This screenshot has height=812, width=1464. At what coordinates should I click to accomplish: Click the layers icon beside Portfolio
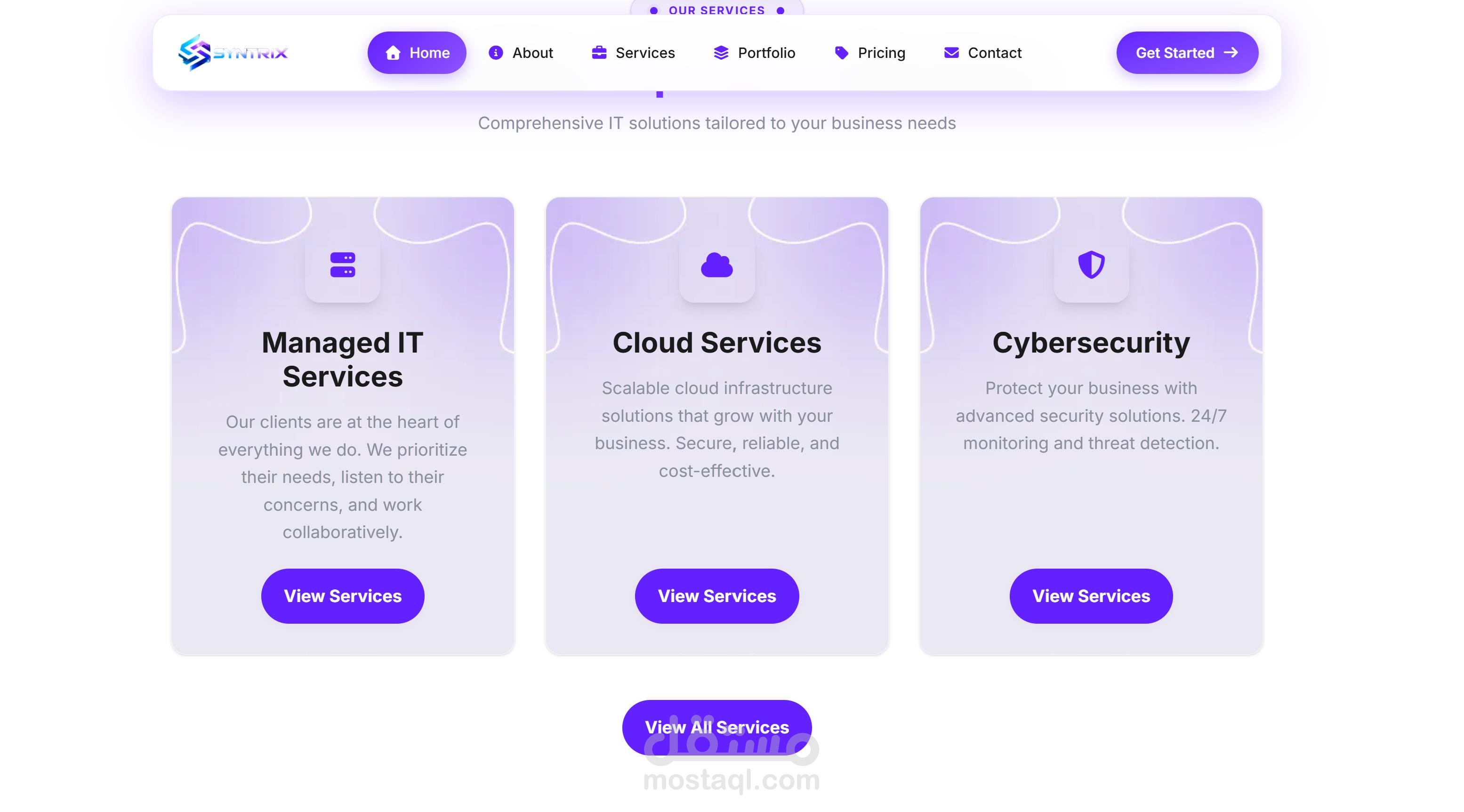click(x=721, y=53)
